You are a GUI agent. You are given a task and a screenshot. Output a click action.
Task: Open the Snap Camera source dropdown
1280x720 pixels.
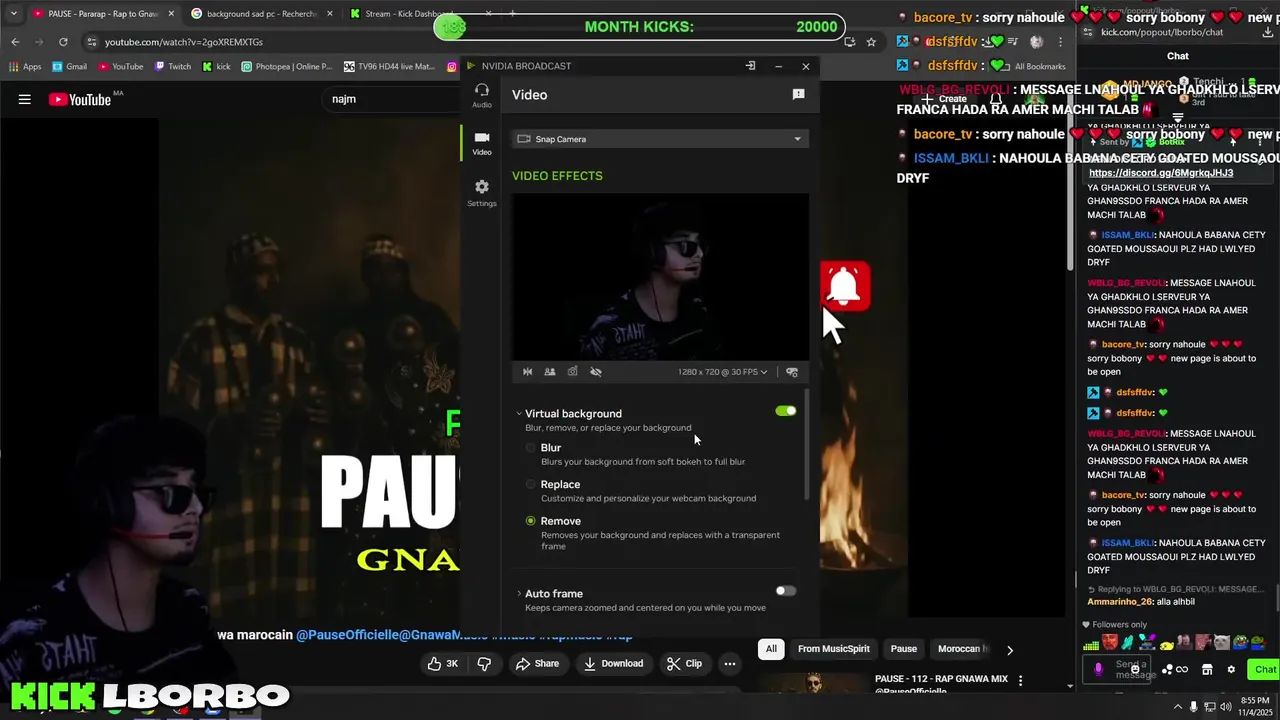click(x=660, y=139)
